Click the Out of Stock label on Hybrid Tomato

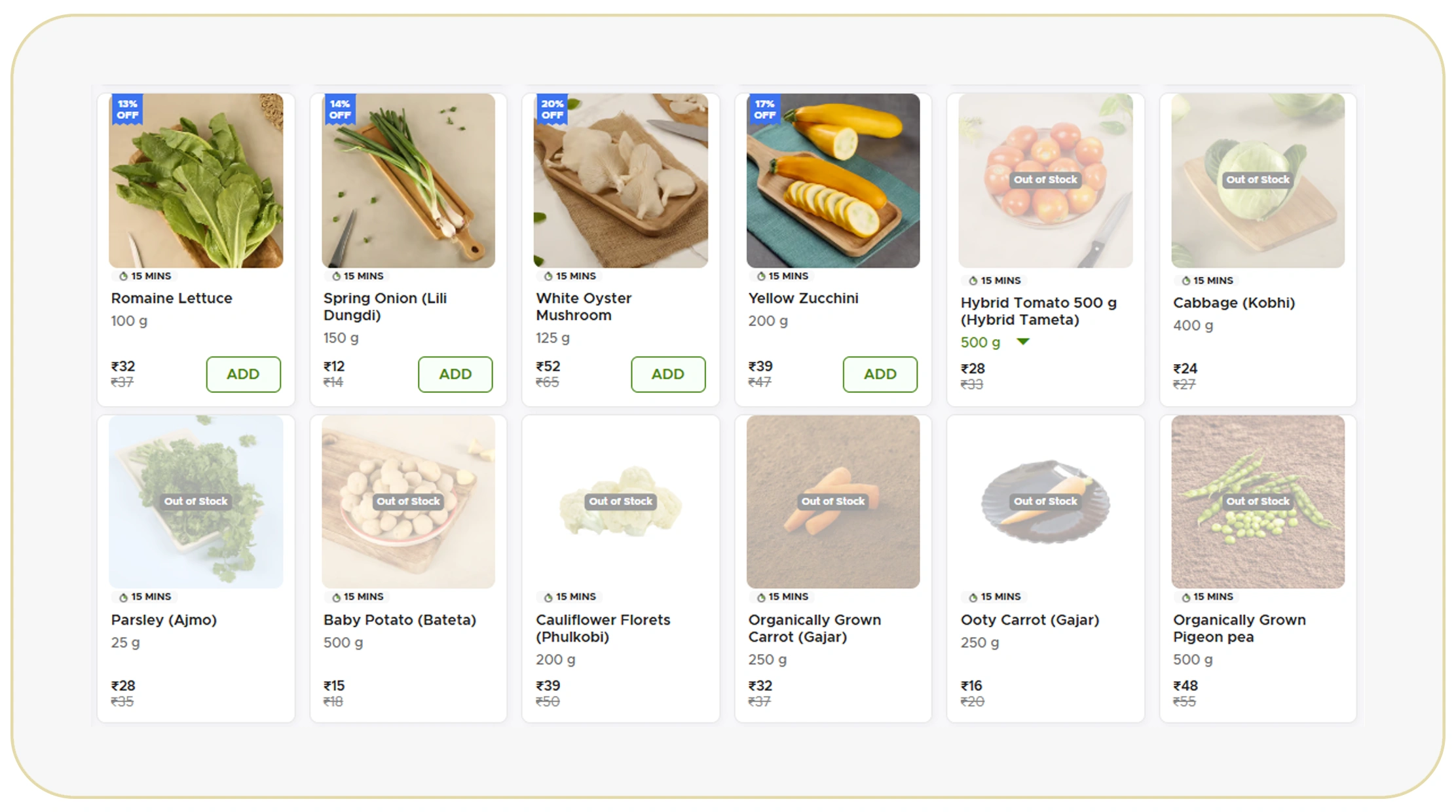[1045, 179]
